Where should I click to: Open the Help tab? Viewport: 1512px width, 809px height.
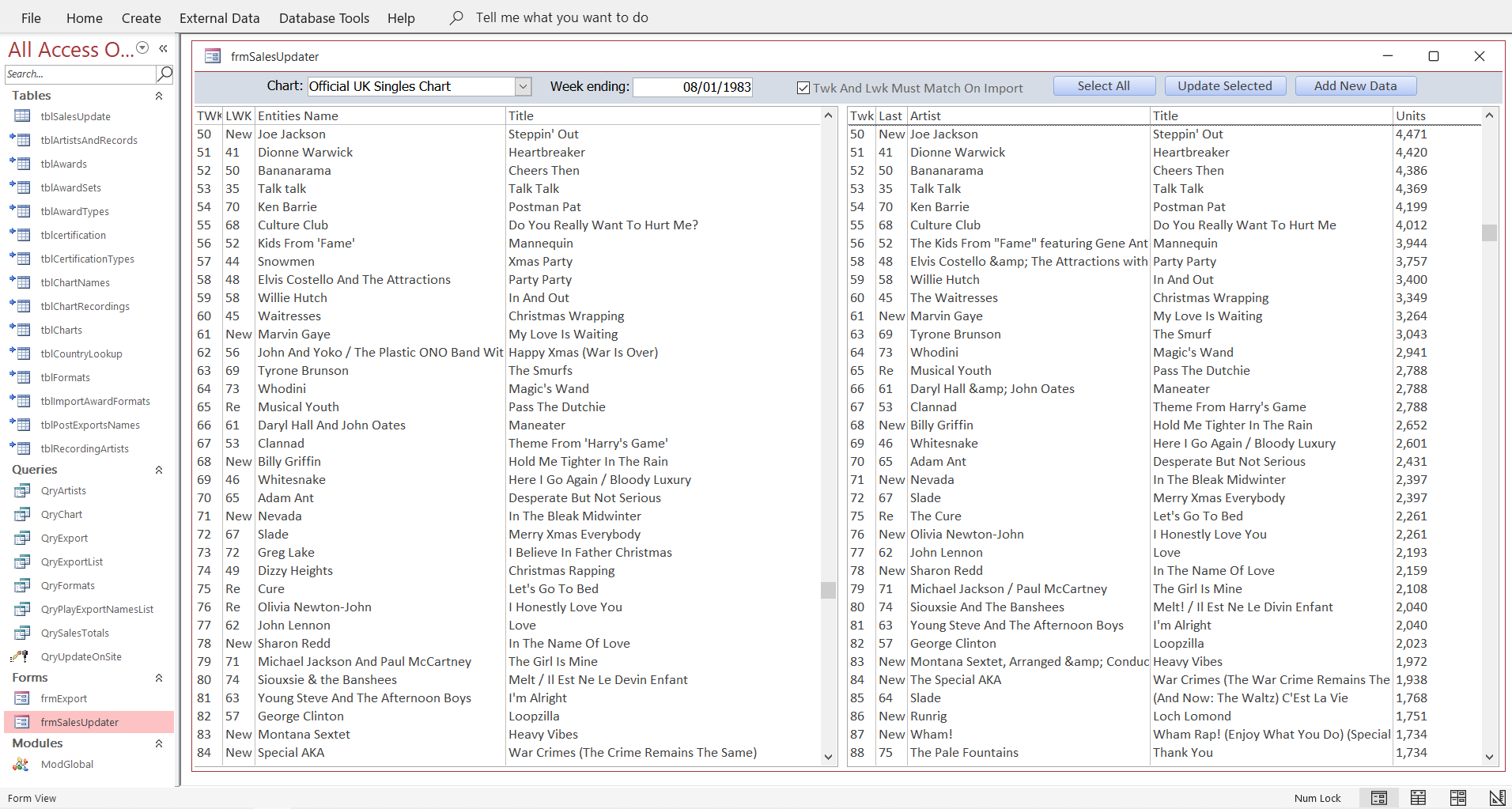coord(401,17)
